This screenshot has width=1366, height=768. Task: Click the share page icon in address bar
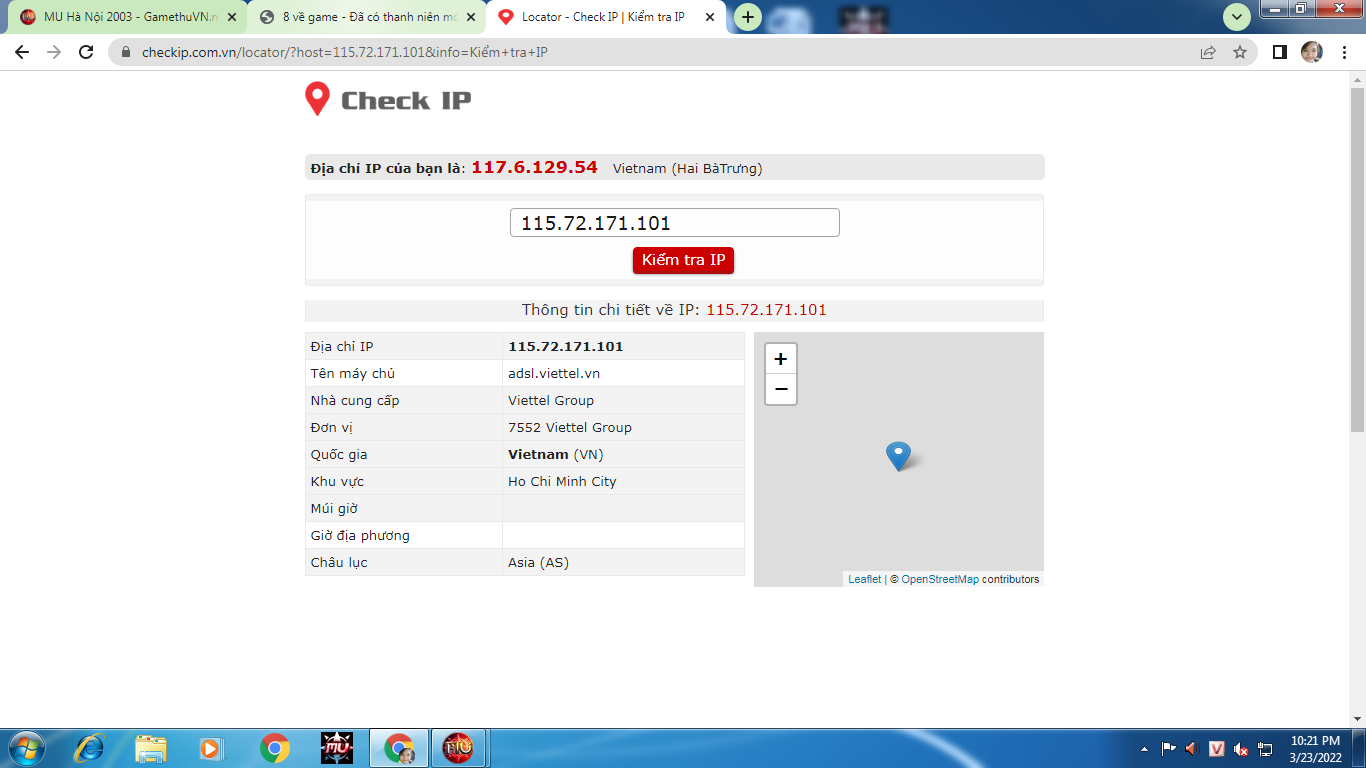[1208, 52]
